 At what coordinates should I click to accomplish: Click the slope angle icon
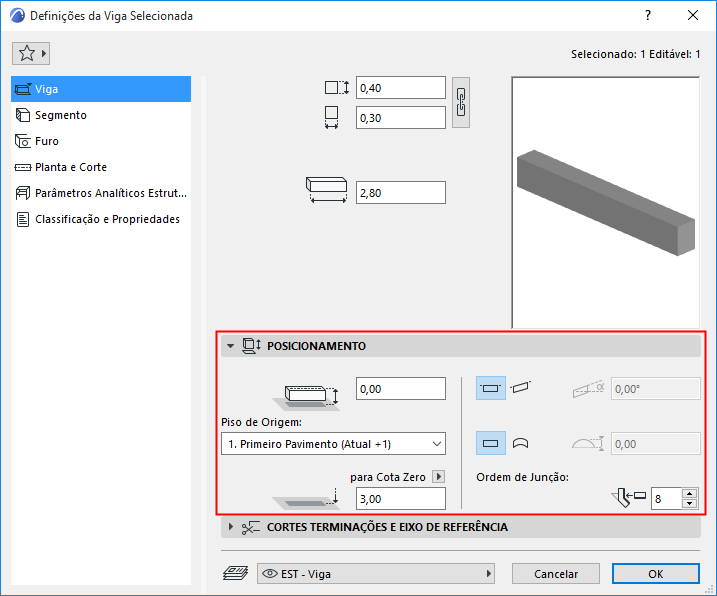tap(589, 389)
